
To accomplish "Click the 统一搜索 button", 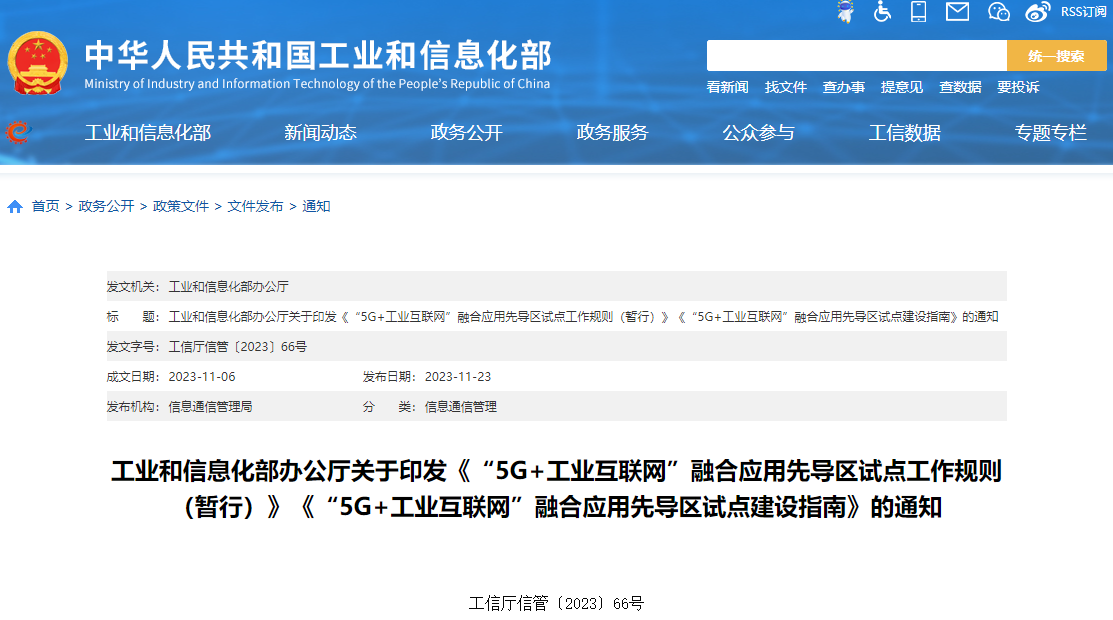I will 1056,55.
